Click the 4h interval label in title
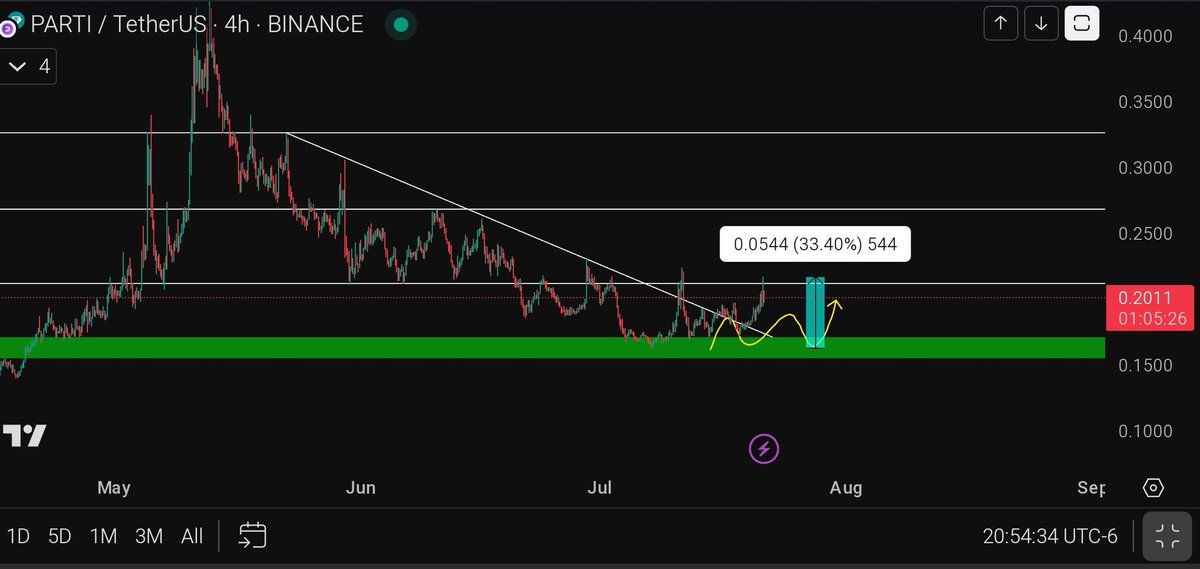1200x569 pixels. pos(237,25)
